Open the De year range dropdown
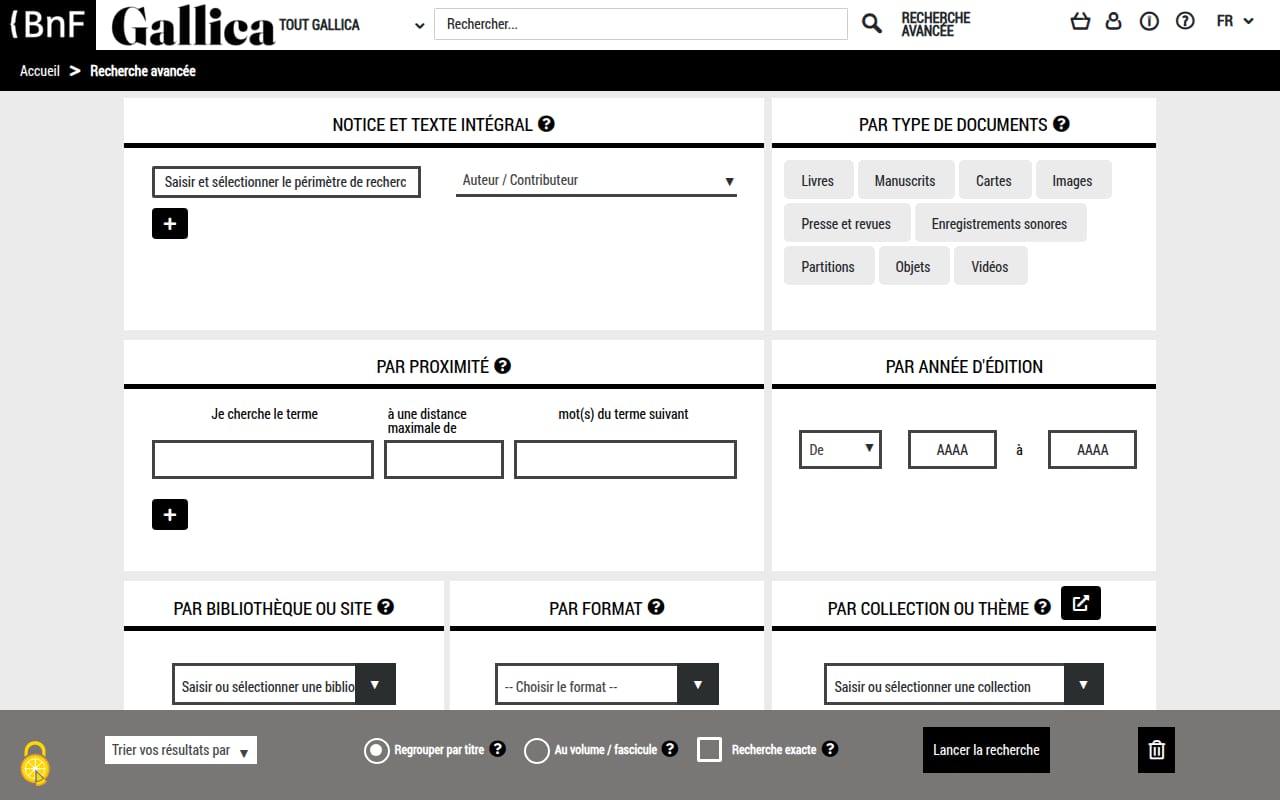The height and width of the screenshot is (800, 1280). coord(840,450)
